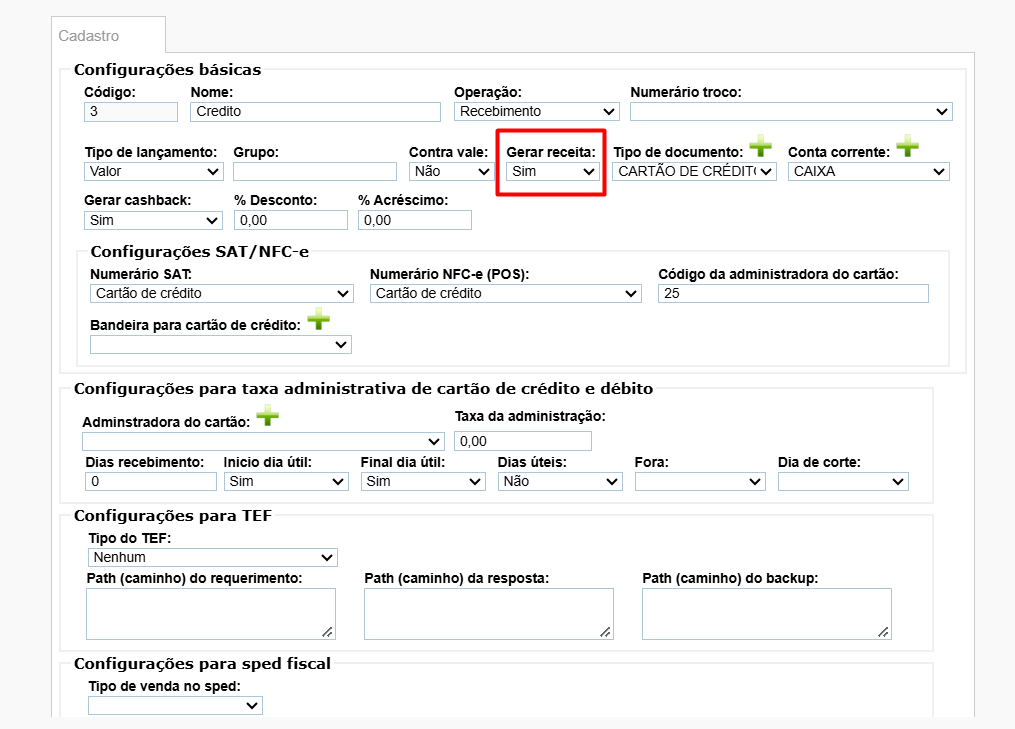Open the Operação dropdown showing Recebimento

click(537, 111)
